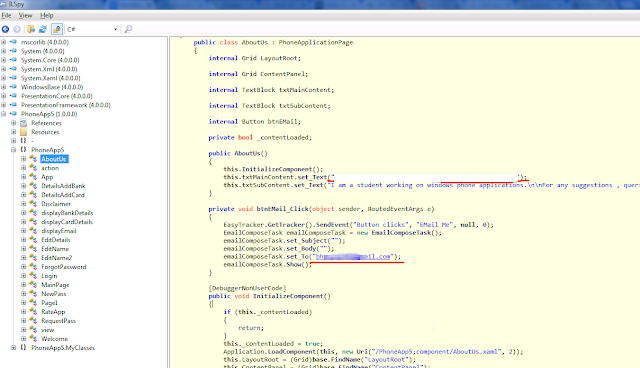
Task: Click the Login class icon
Action: click(33, 275)
